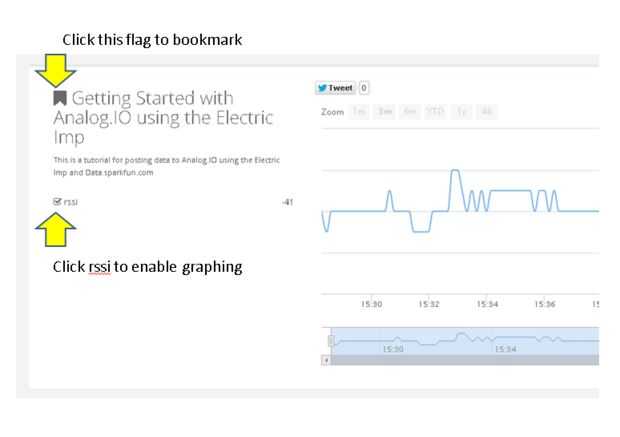Screen dimensions: 620x437
Task: Set zoom range to All
Action: (487, 112)
